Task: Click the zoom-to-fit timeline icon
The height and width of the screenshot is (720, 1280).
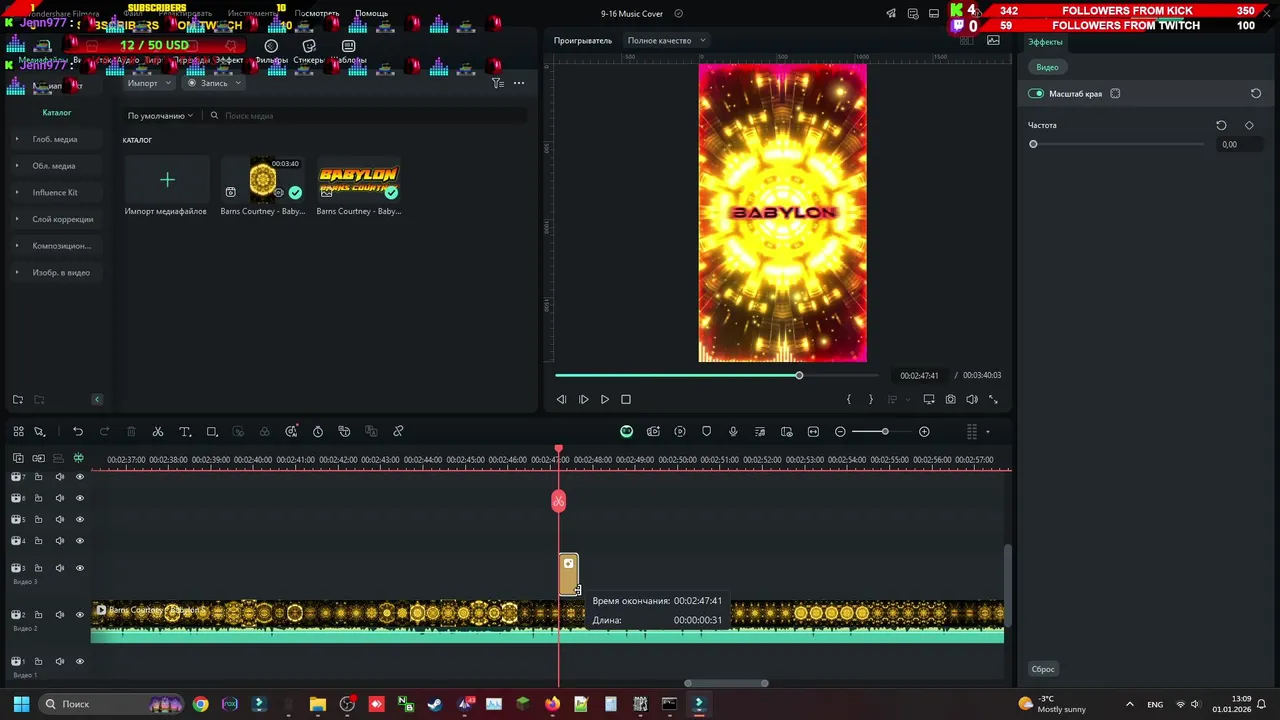Action: [813, 432]
